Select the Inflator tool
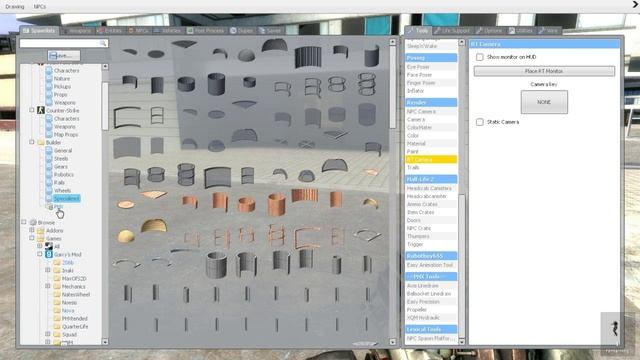 click(431, 91)
